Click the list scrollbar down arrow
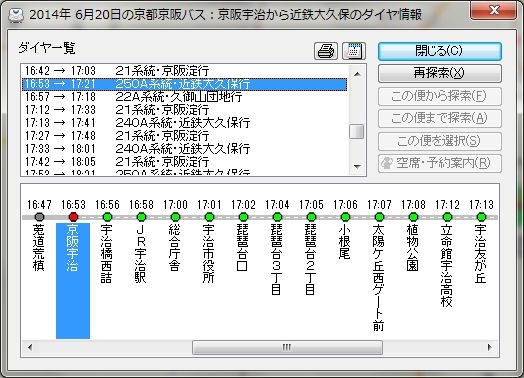524x378 pixels. click(357, 166)
